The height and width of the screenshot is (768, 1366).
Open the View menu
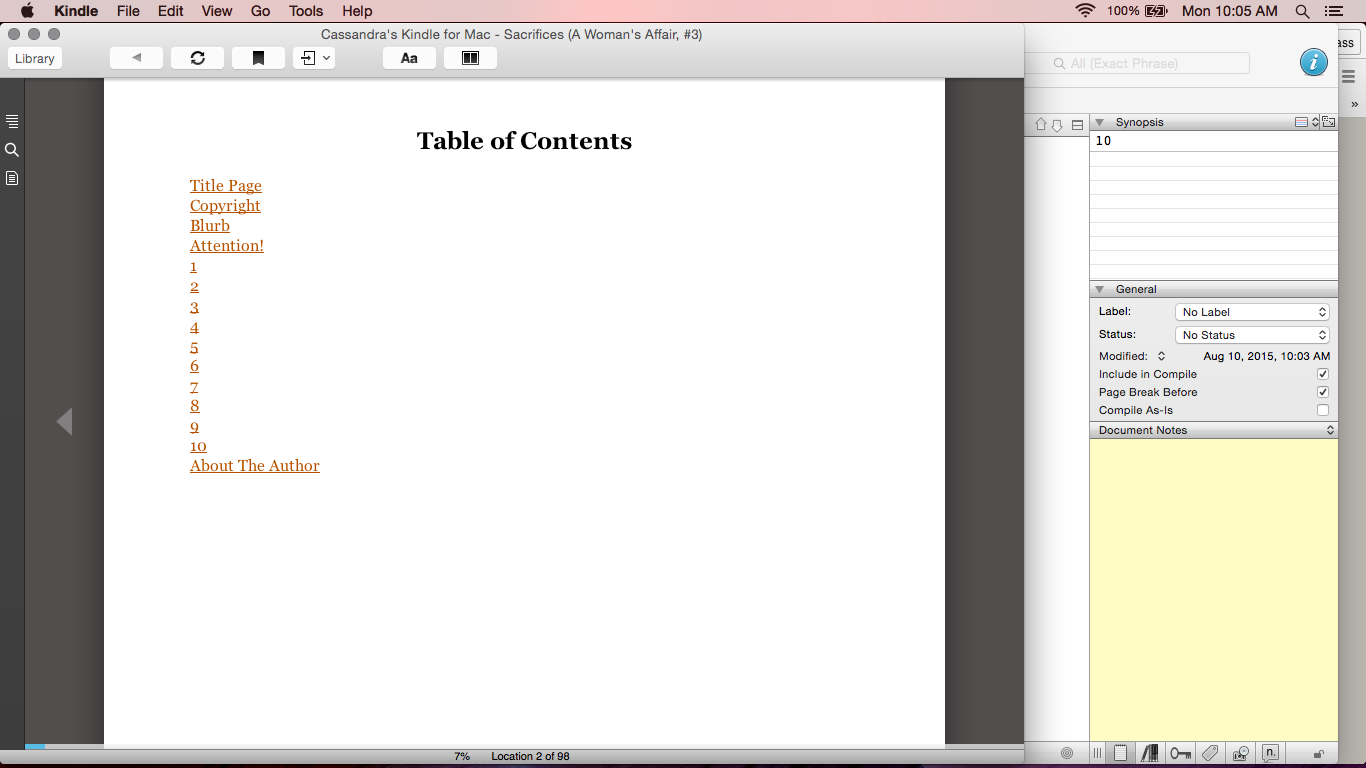point(217,11)
